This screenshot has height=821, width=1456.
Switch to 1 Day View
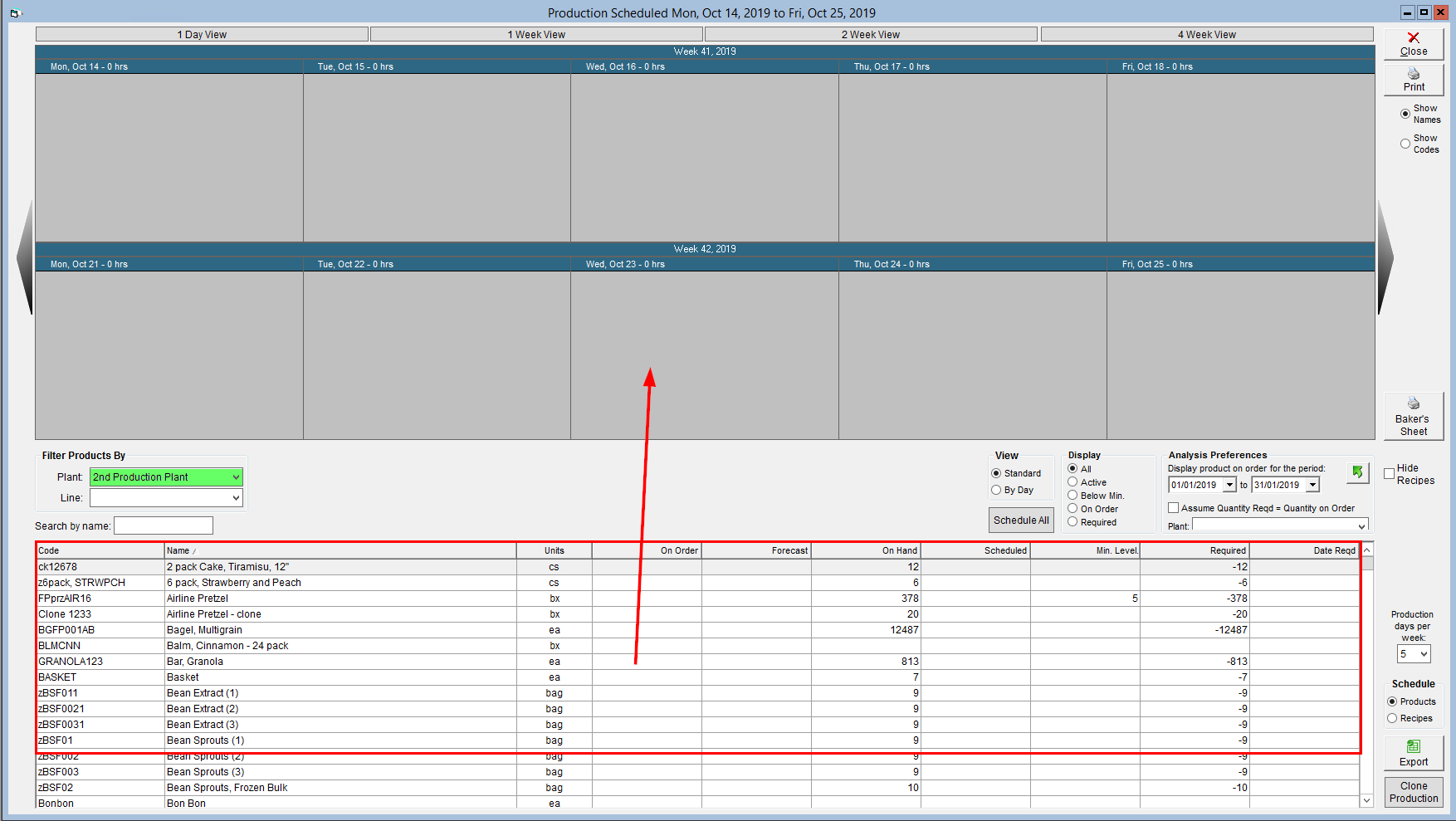point(202,34)
